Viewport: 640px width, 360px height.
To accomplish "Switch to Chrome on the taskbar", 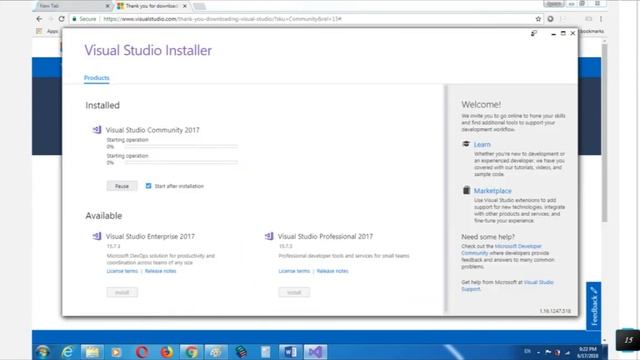I will 191,351.
